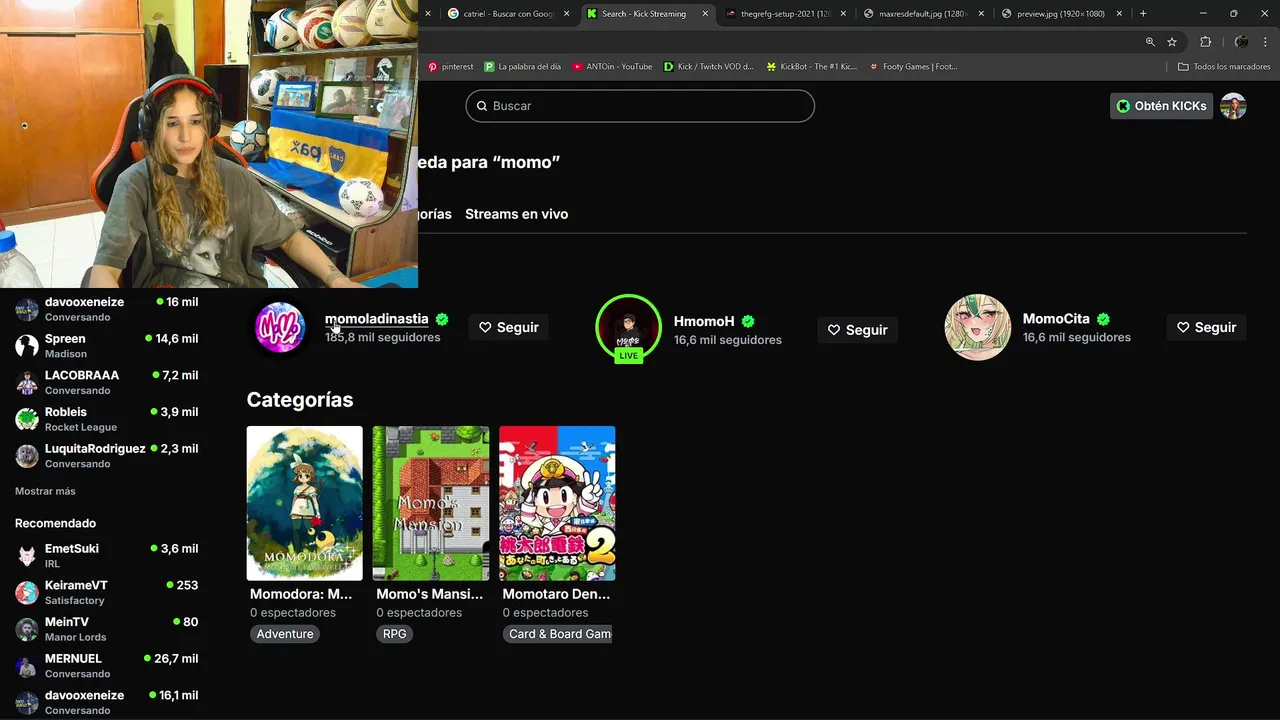
Task: Open Spreen avatar in sidebar
Action: click(x=27, y=346)
